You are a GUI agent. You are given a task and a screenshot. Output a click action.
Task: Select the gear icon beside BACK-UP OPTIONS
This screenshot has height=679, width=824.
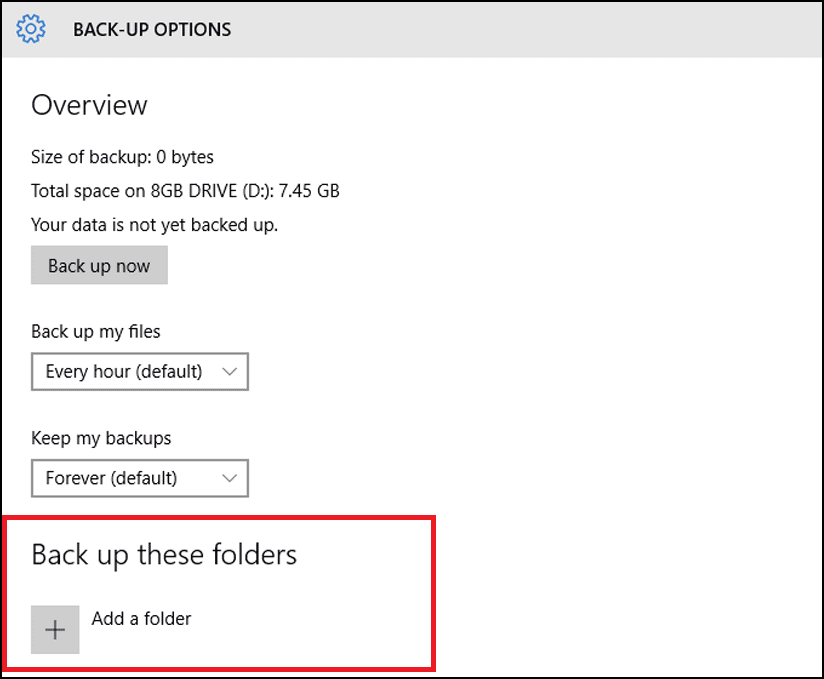30,29
